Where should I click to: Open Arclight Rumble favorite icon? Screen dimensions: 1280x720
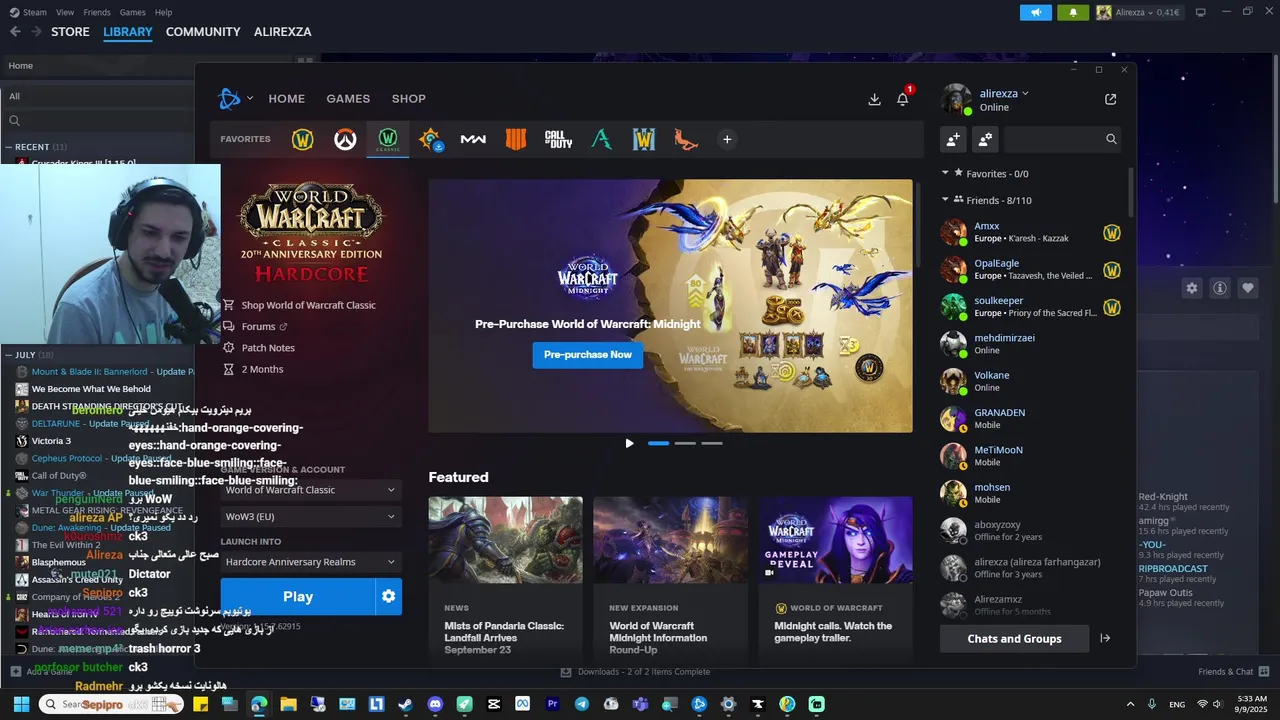pos(601,140)
